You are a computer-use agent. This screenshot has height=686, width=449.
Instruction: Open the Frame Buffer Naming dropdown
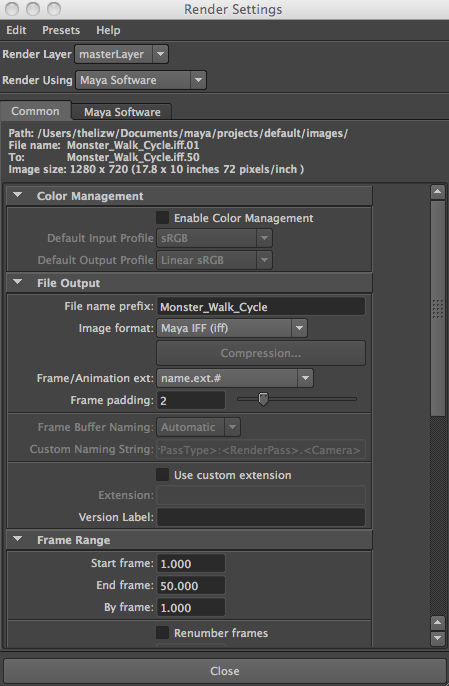pyautogui.click(x=199, y=427)
